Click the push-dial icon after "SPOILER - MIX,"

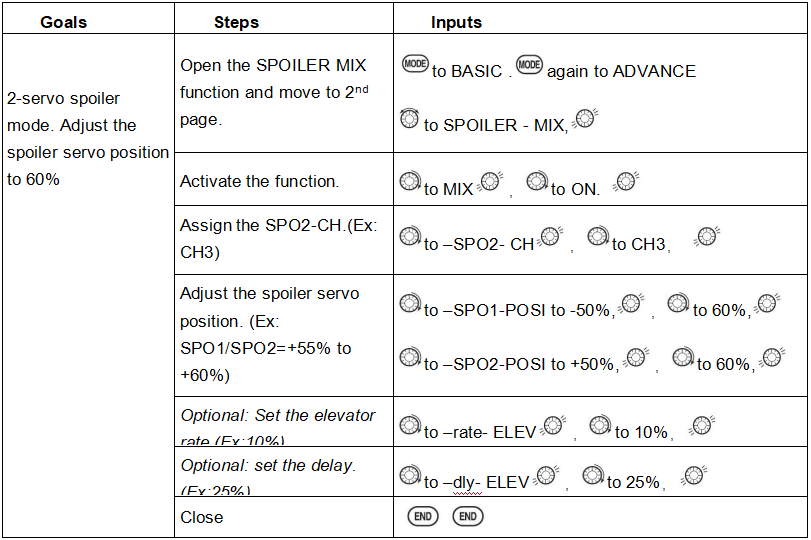pos(586,120)
